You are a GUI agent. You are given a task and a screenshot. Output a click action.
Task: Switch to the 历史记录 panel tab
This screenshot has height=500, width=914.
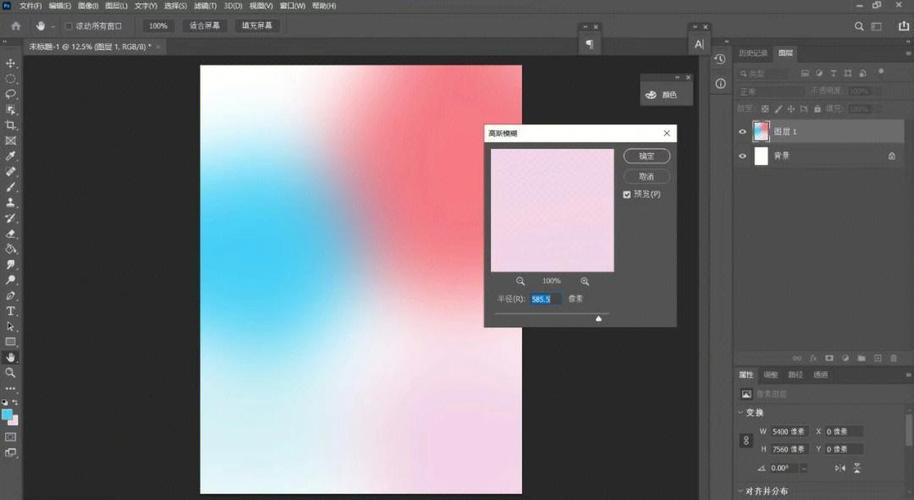click(x=752, y=53)
